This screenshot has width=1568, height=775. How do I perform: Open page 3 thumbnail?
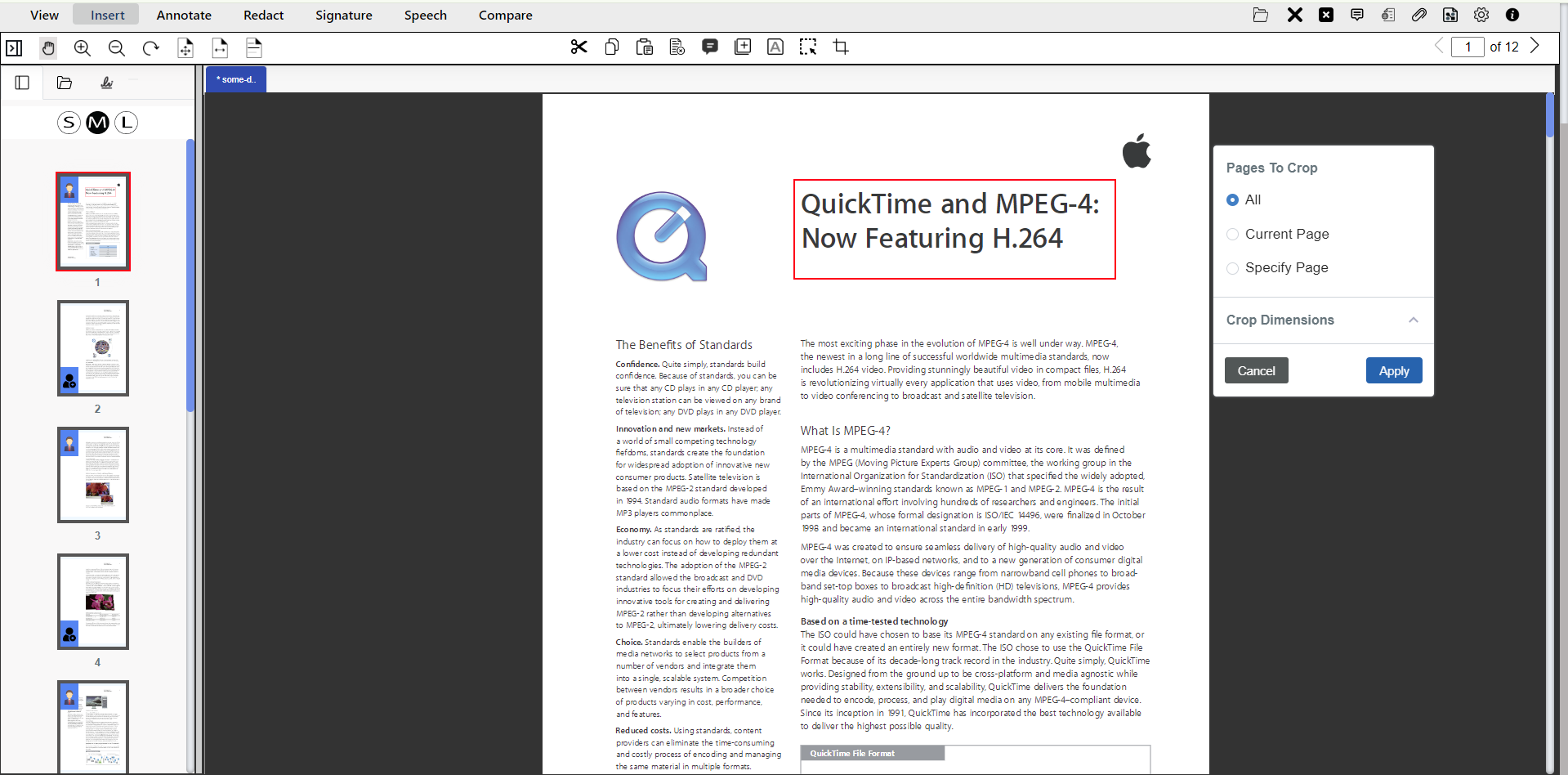point(93,475)
